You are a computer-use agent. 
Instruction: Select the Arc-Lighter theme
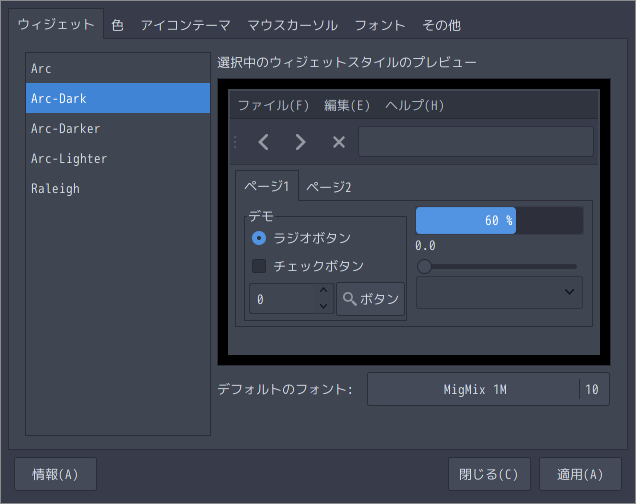point(118,159)
